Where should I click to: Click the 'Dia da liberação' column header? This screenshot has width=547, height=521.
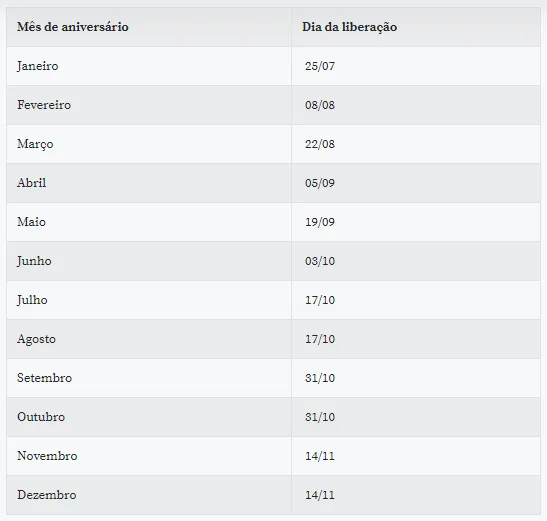[x=349, y=27]
